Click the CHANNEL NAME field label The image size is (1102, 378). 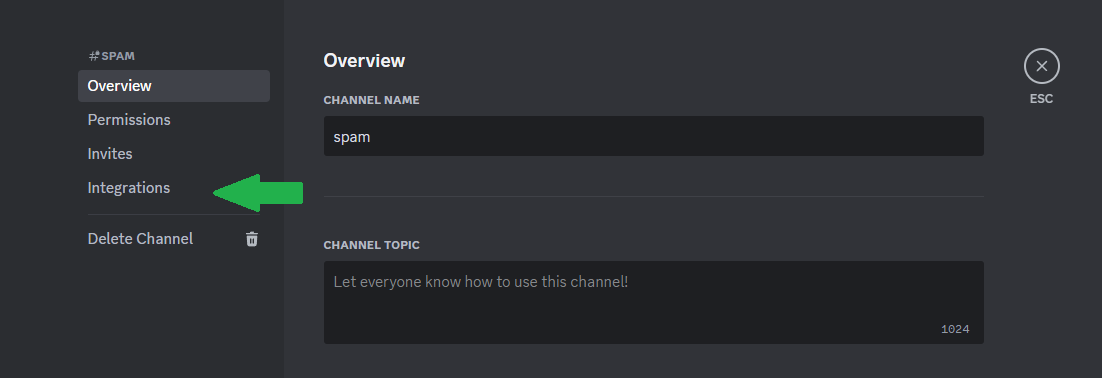point(371,100)
